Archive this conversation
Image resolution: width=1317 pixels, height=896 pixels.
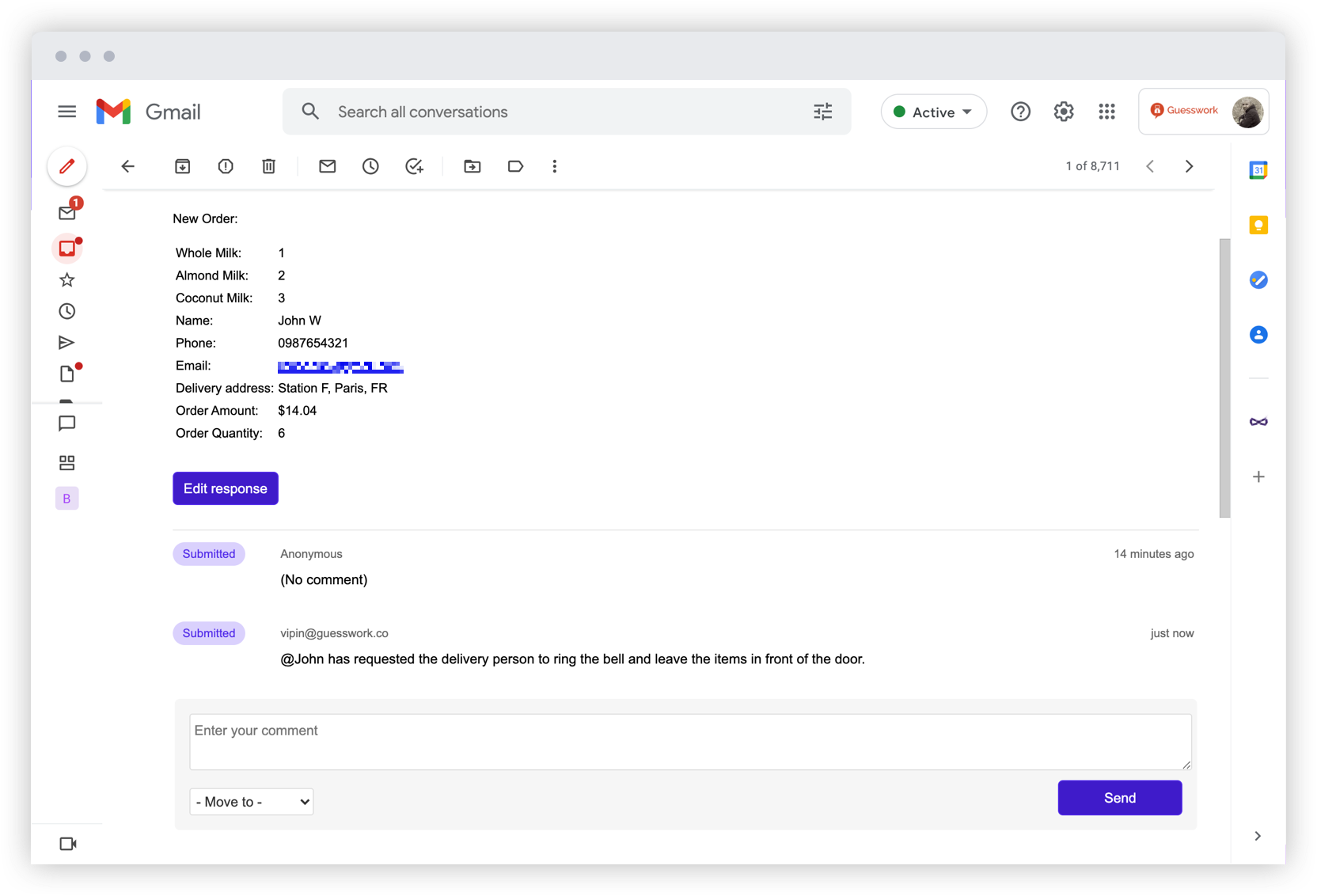(x=183, y=166)
